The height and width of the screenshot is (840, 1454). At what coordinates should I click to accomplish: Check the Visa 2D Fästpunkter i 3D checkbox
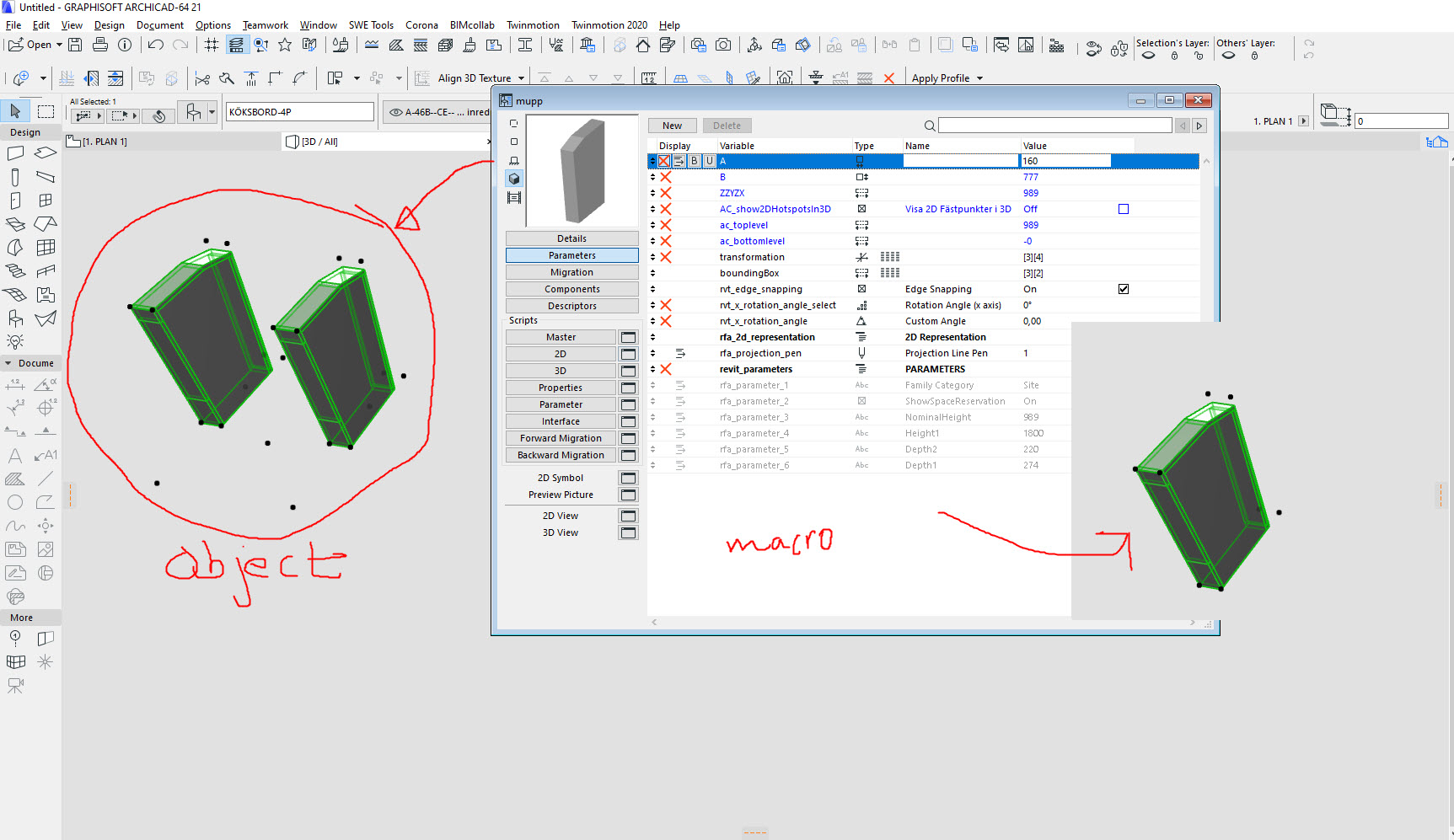[1123, 209]
